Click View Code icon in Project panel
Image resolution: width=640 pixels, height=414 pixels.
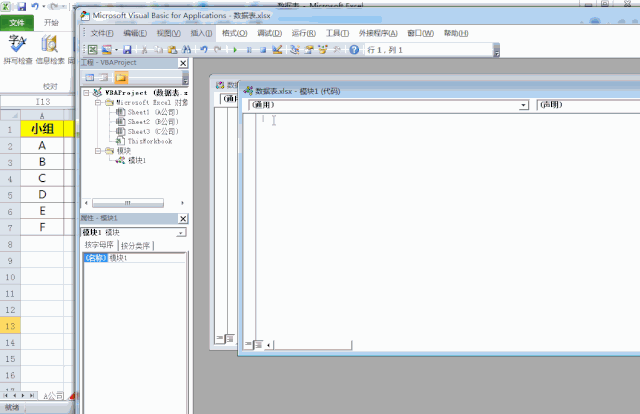90,77
